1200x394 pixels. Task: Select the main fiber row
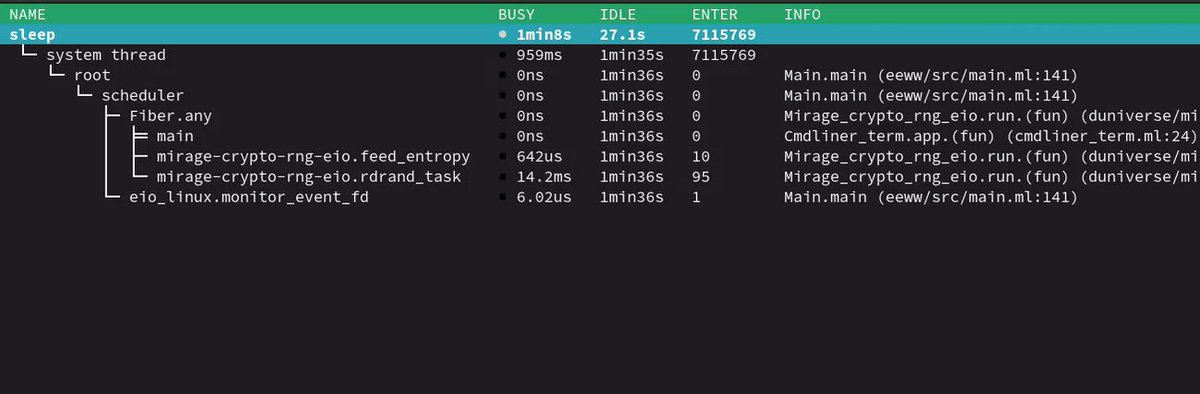pos(600,136)
